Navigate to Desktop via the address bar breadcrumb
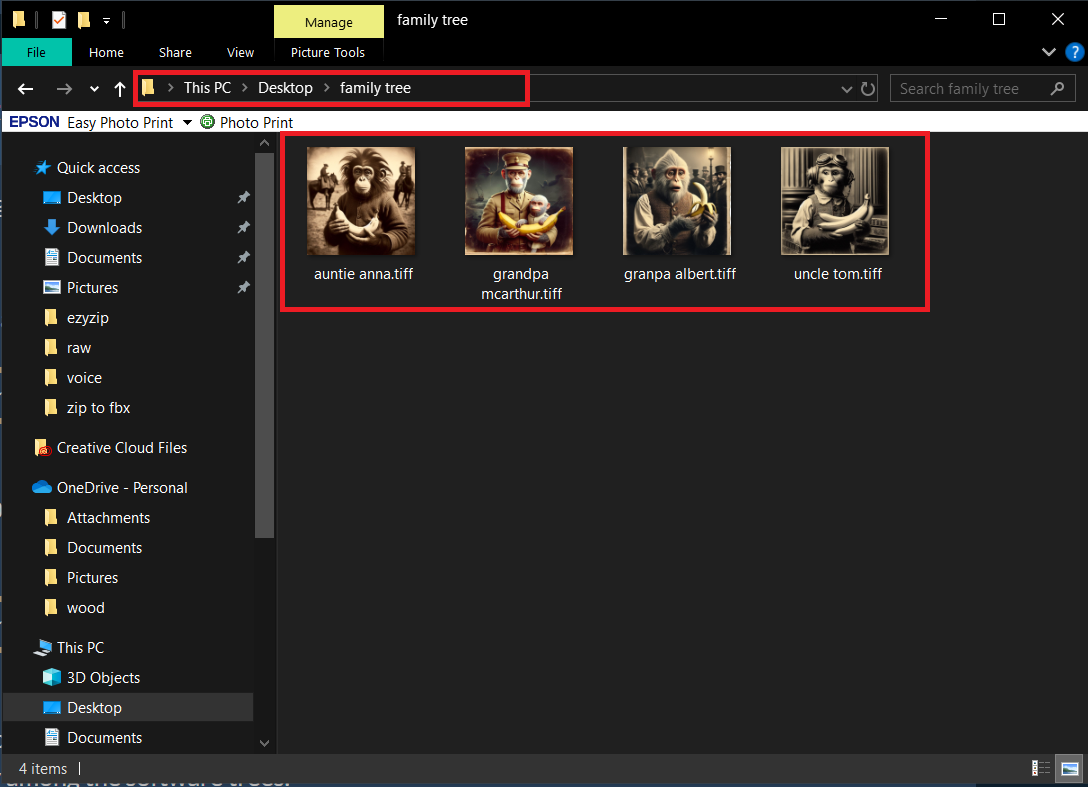Screen dimensions: 1088x787 285,88
